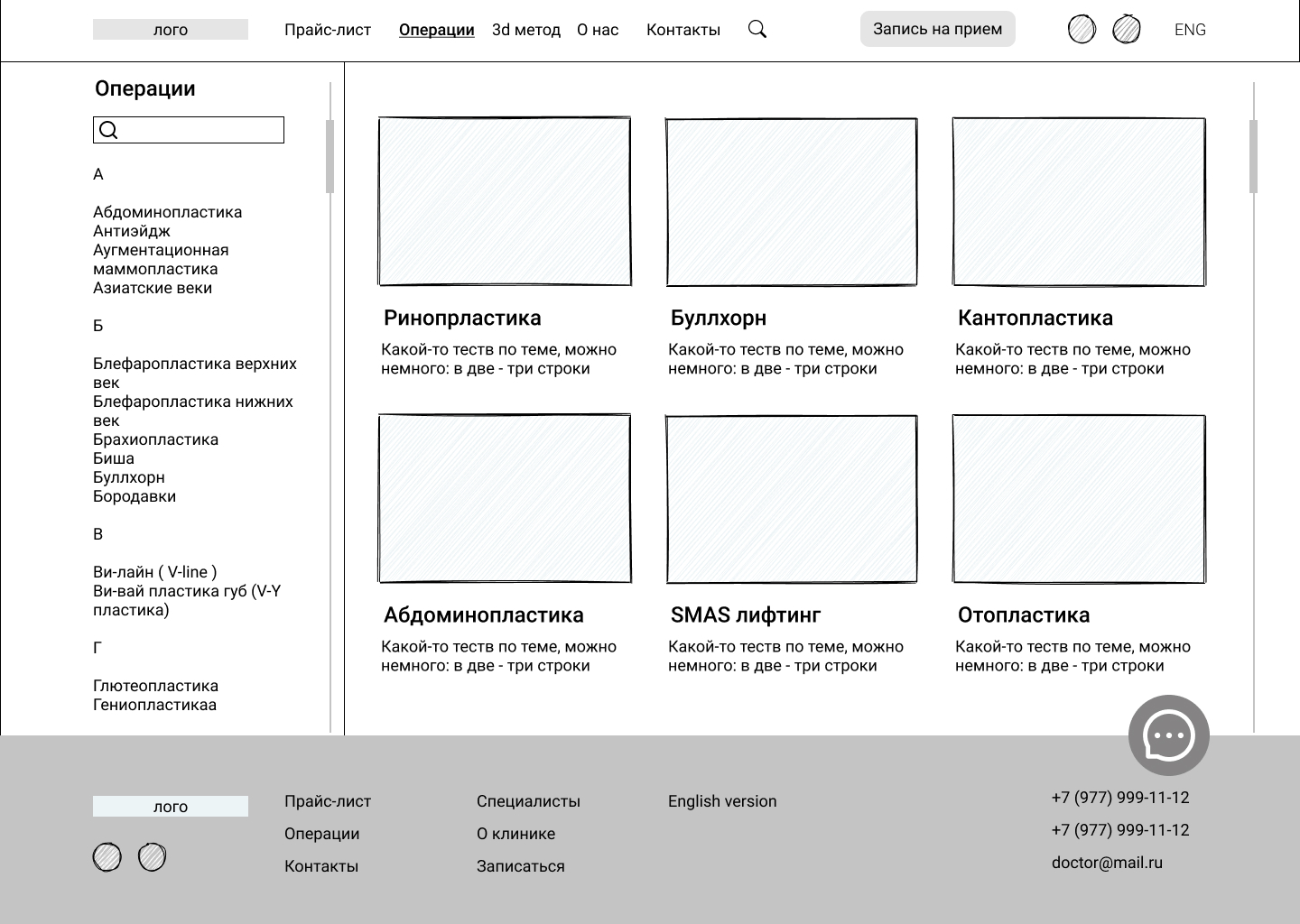
Task: Click the footer logo placeholder
Action: point(171,807)
